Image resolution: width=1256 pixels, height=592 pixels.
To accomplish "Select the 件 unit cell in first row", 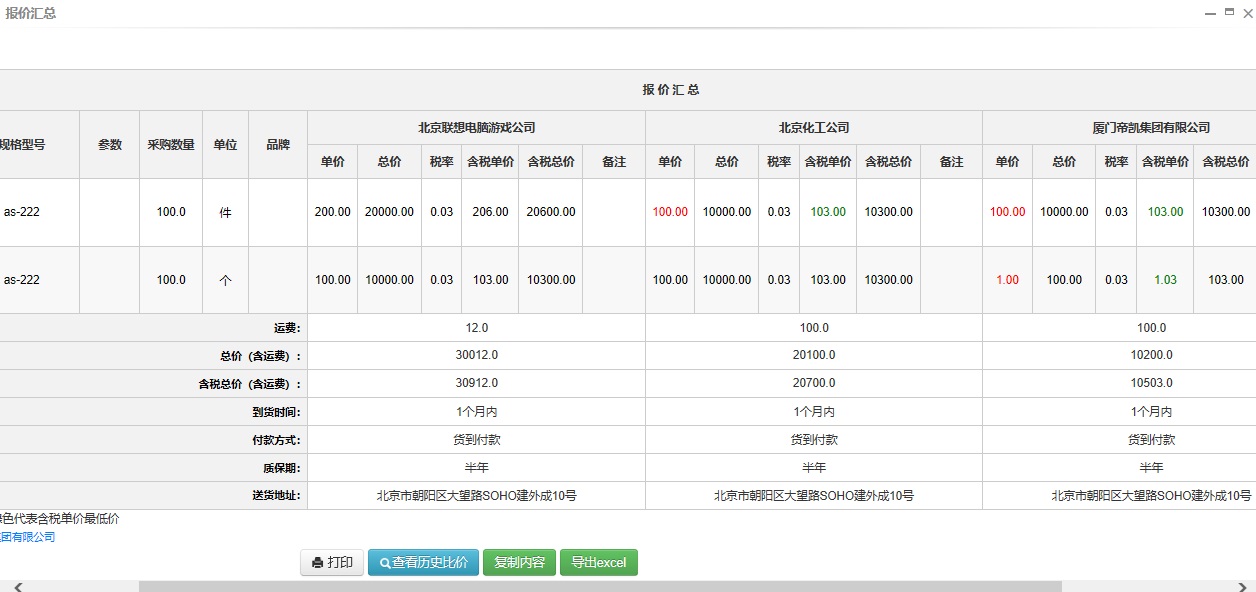I will 225,212.
